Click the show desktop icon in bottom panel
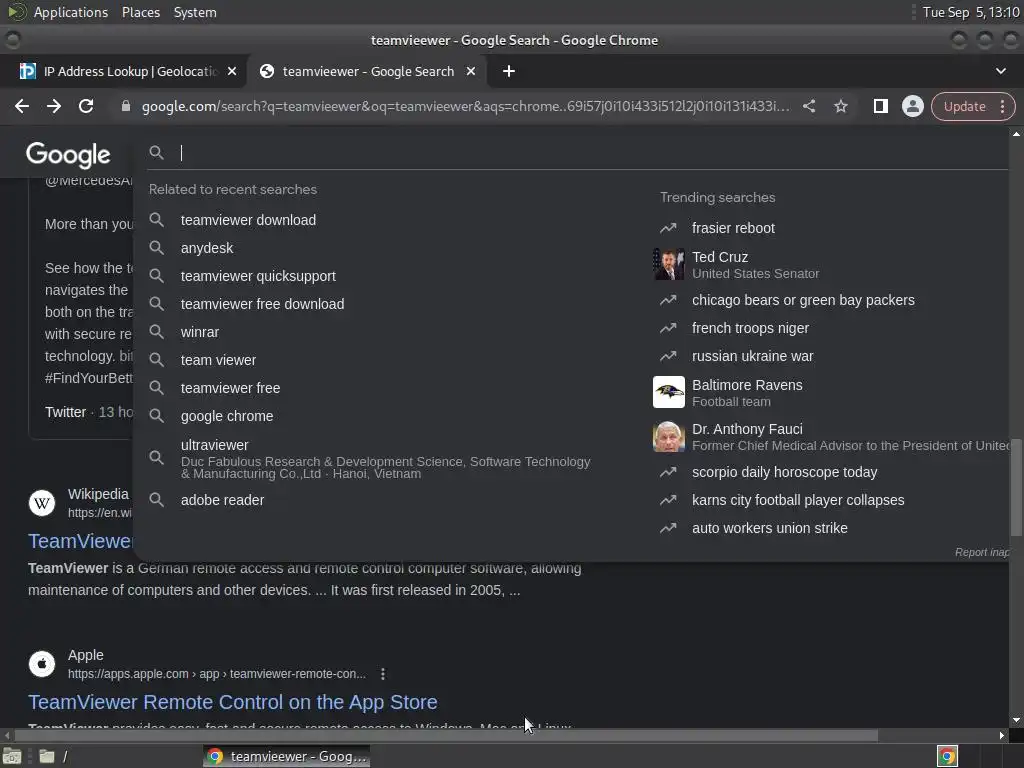 pos(12,756)
